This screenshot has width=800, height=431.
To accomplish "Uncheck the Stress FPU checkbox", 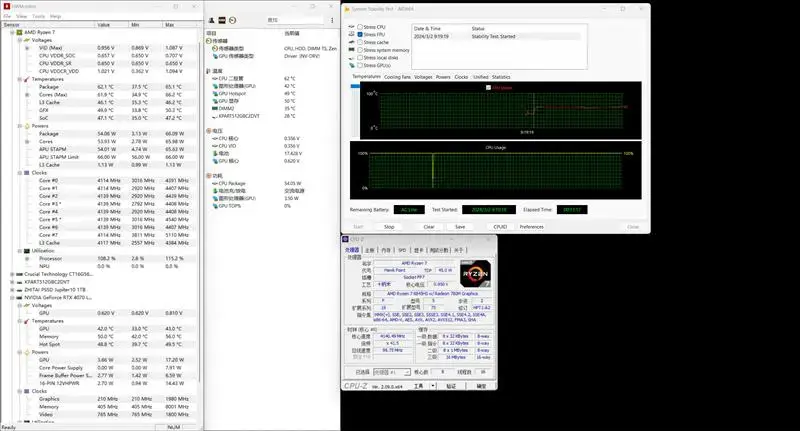I will [x=360, y=35].
